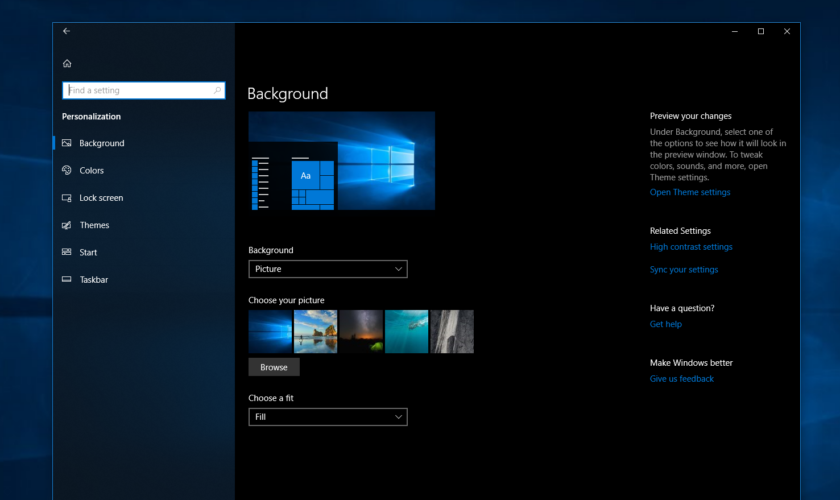Open Theme settings link

[689, 192]
